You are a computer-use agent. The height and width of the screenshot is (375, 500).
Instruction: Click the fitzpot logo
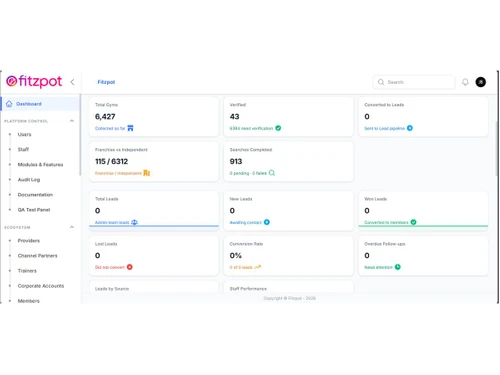click(34, 81)
